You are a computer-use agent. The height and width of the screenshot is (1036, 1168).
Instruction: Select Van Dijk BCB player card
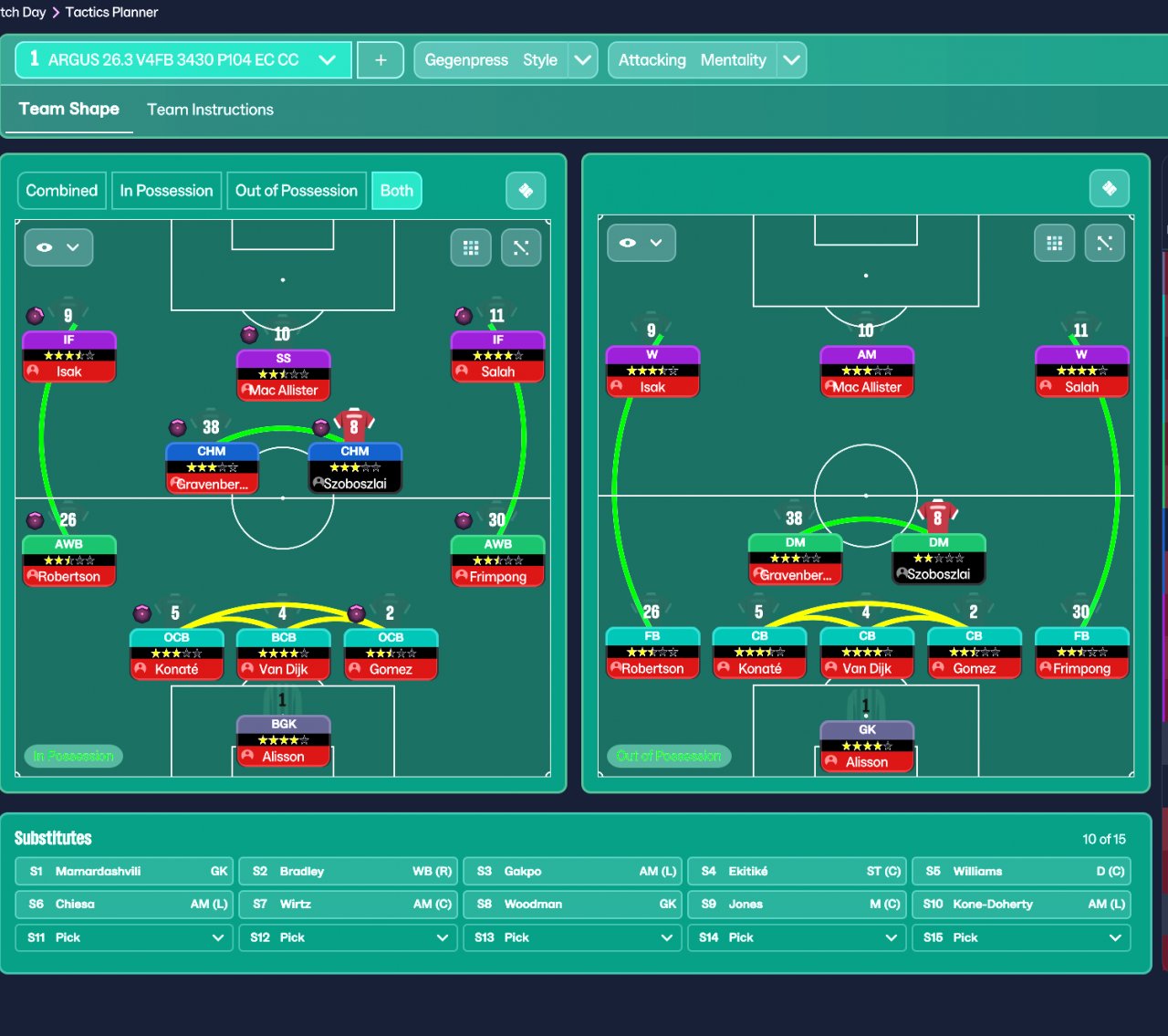(x=284, y=654)
